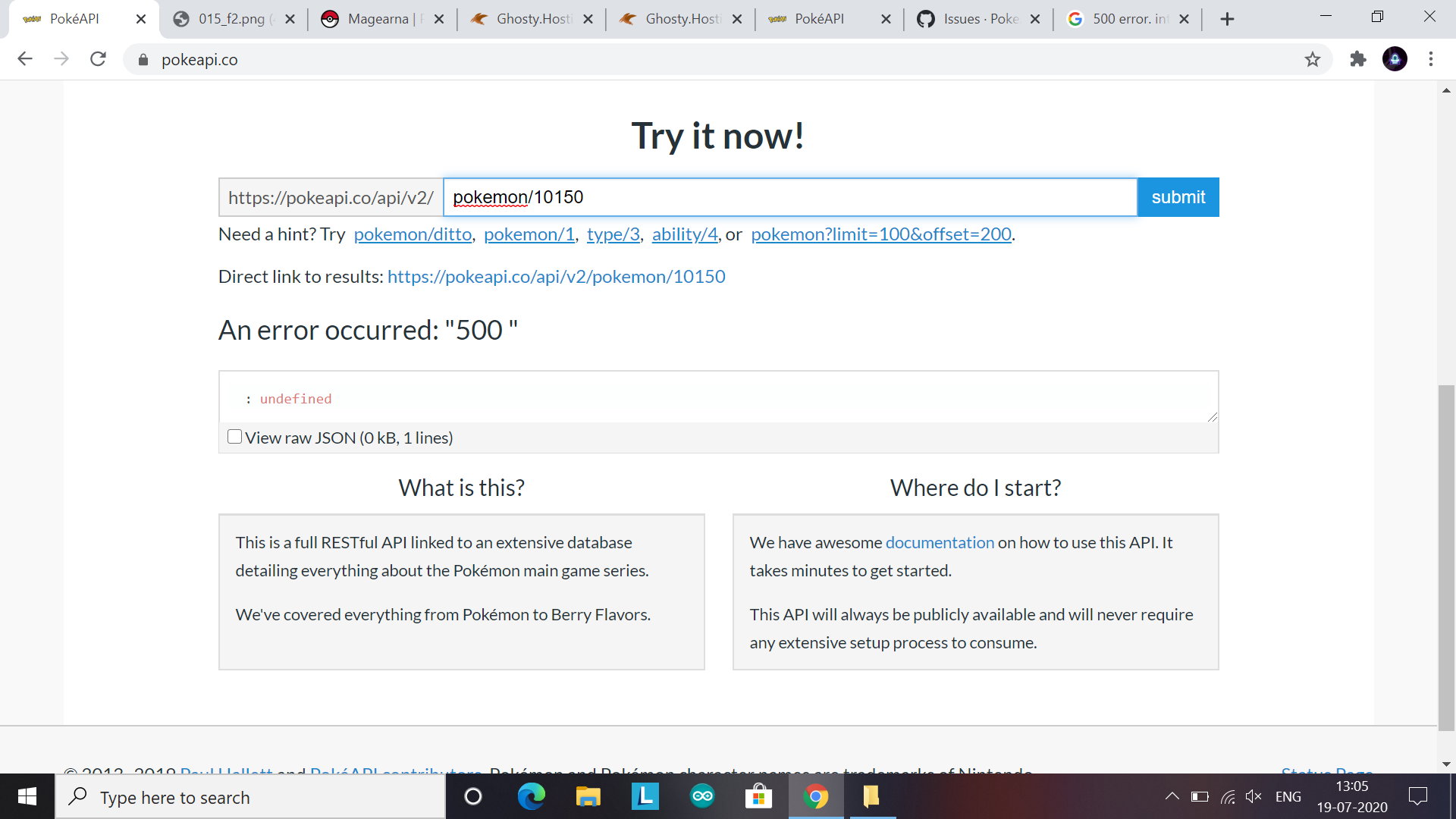Show hidden system tray icons
Viewport: 1456px width, 819px height.
[x=1172, y=796]
